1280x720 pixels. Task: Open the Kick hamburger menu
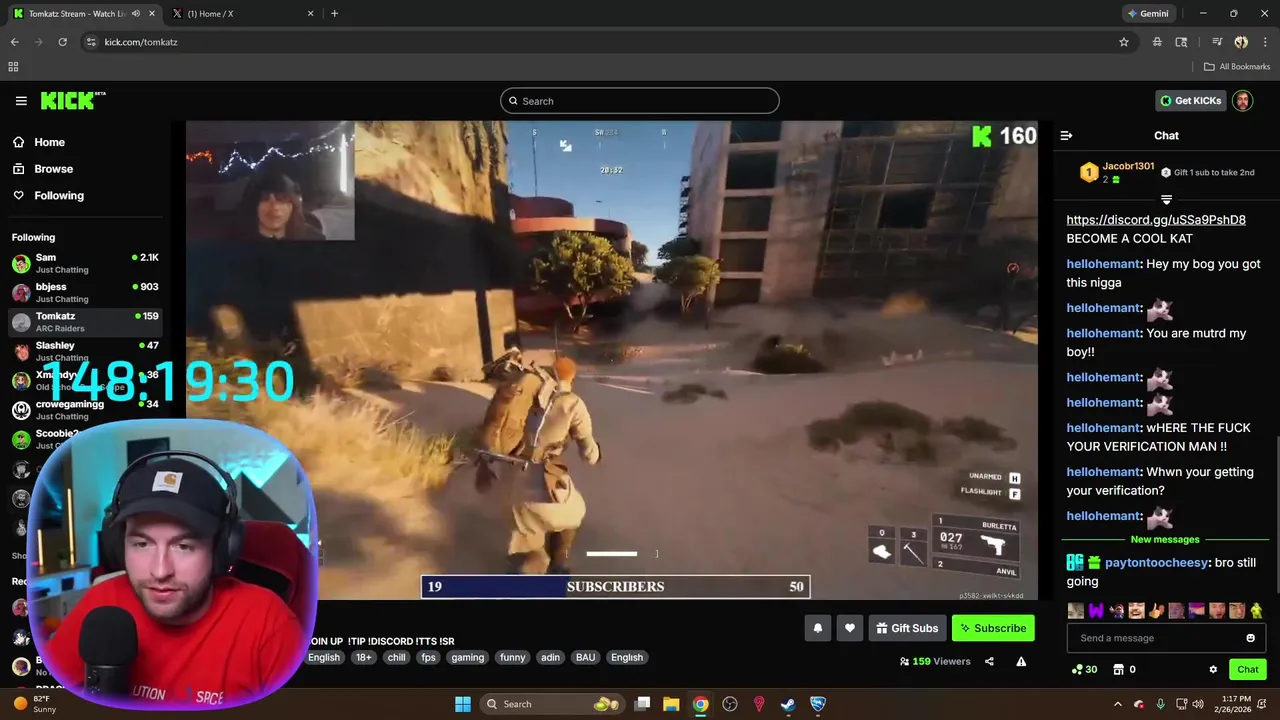tap(21, 101)
